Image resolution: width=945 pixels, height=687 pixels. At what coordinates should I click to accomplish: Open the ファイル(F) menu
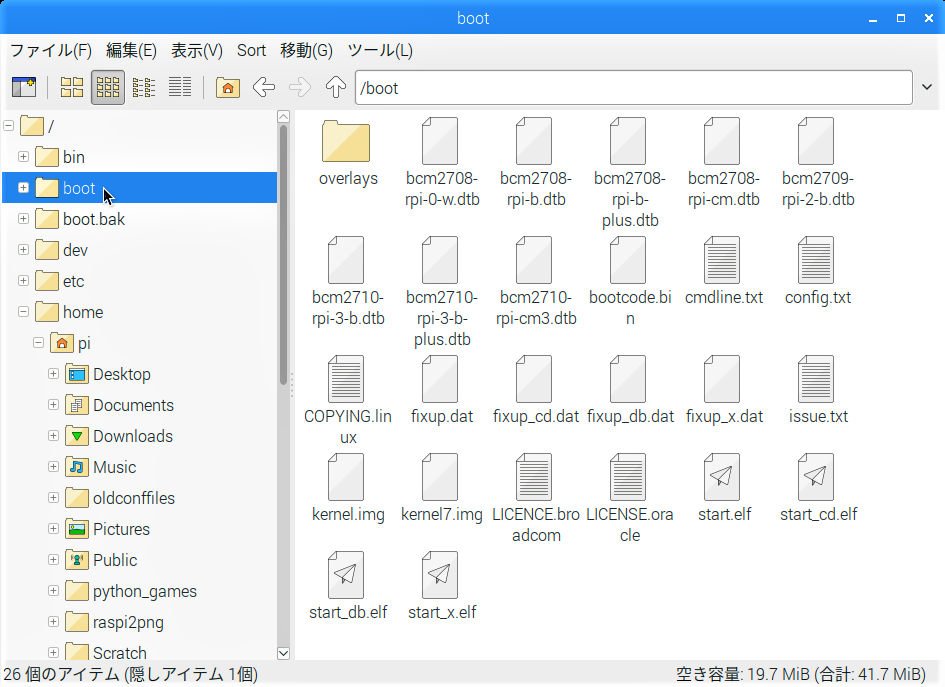[x=51, y=51]
